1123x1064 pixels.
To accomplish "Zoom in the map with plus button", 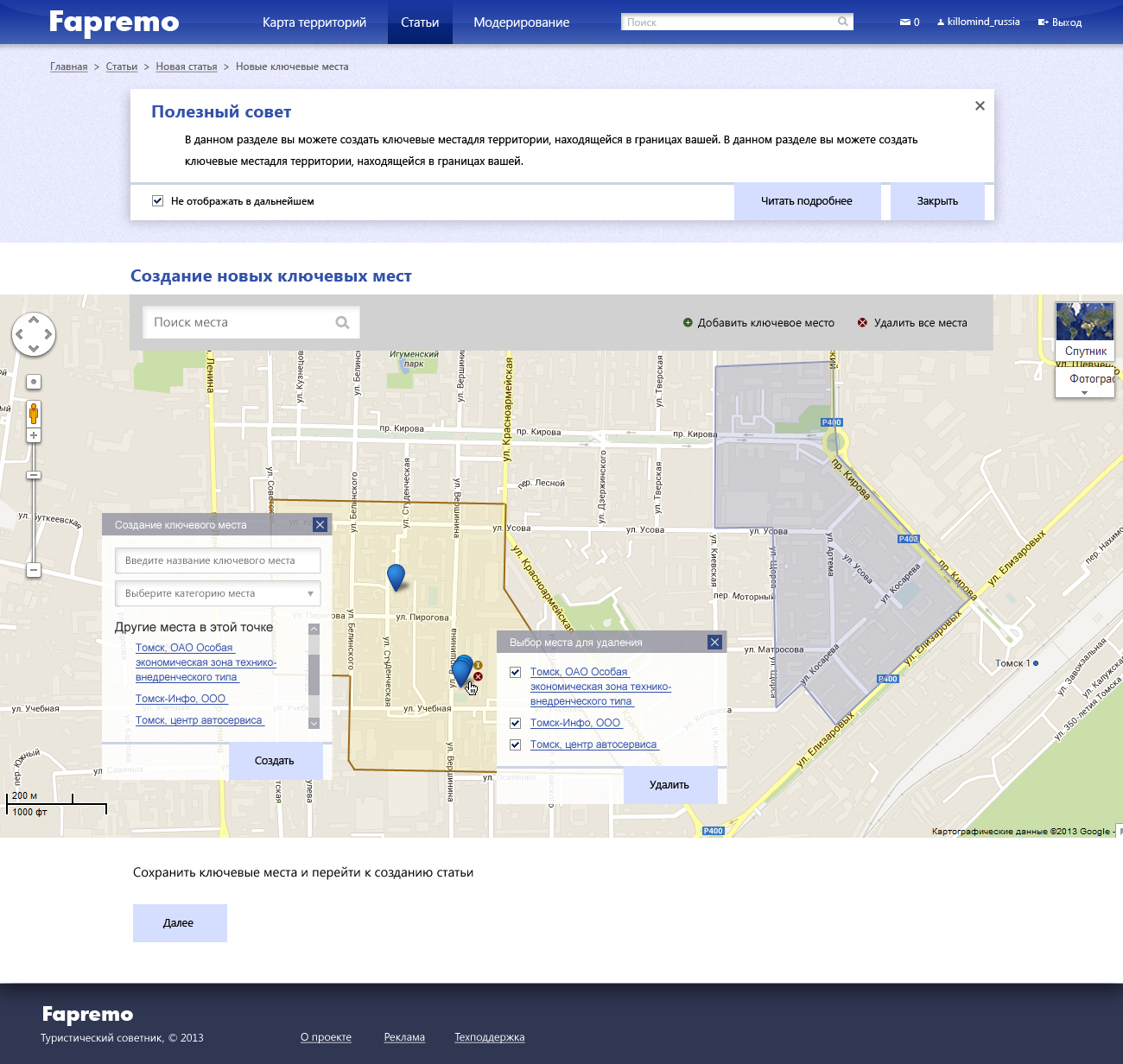I will (x=34, y=435).
